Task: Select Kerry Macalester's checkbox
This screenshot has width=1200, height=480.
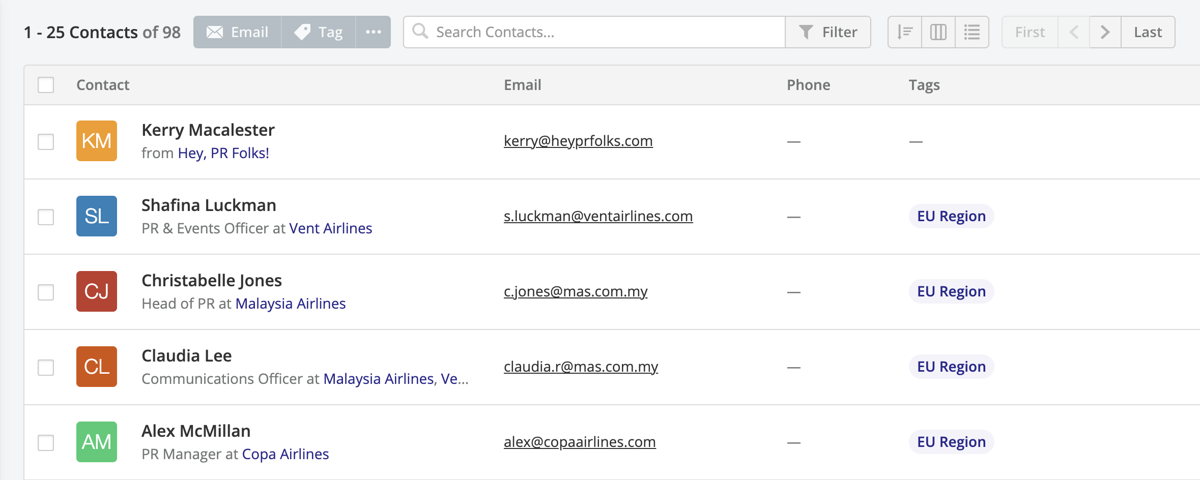Action: coord(46,141)
